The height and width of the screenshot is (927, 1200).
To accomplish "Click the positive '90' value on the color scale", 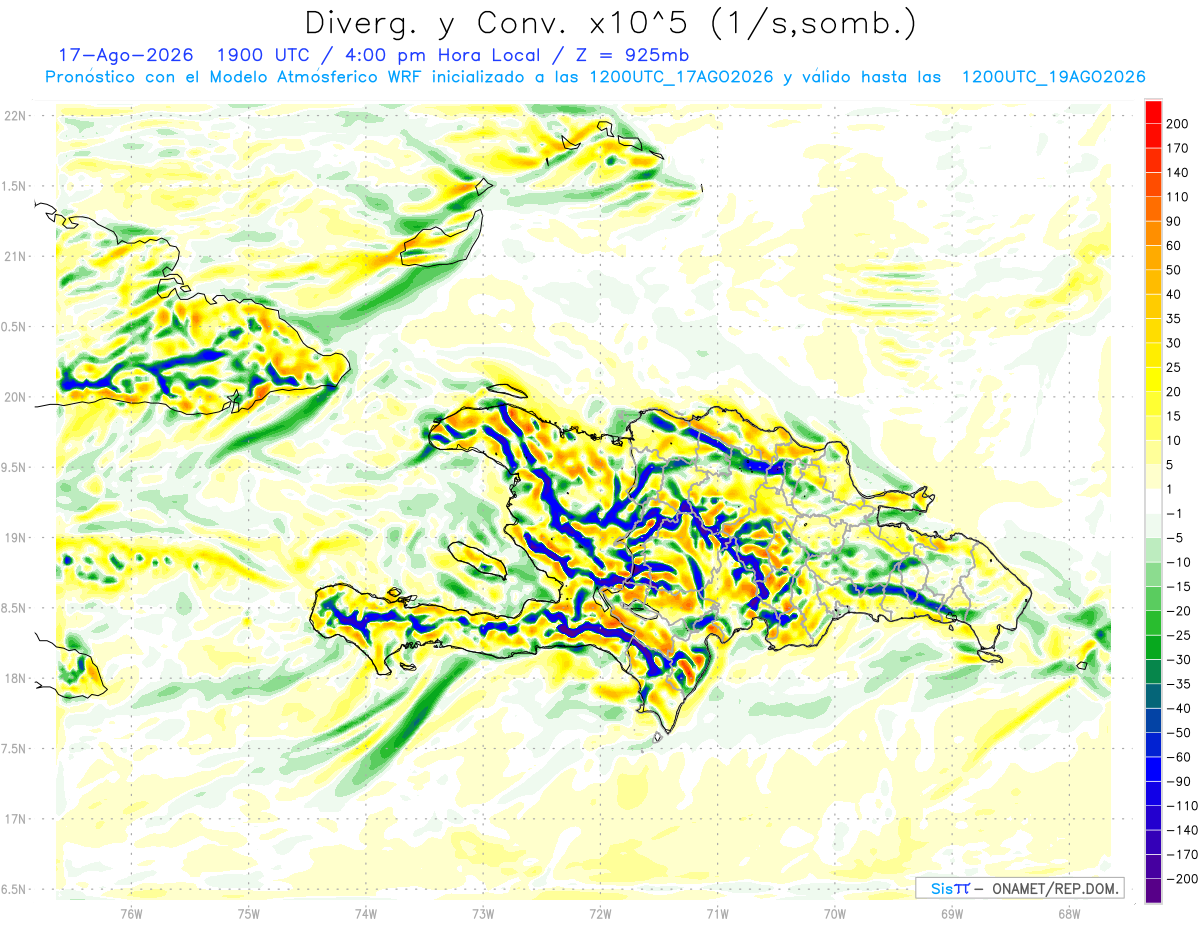I will [1175, 221].
